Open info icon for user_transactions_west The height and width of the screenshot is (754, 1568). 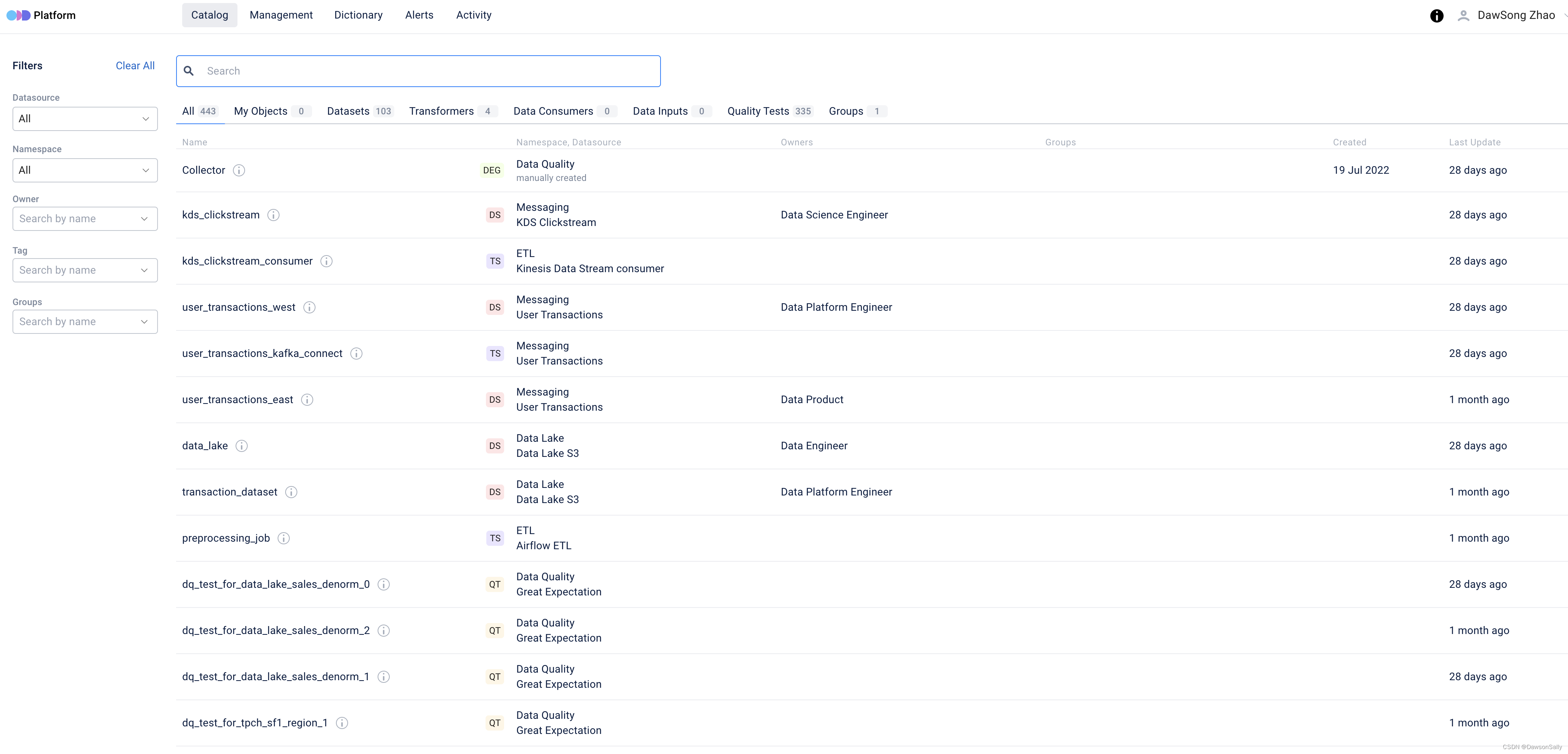pos(309,307)
